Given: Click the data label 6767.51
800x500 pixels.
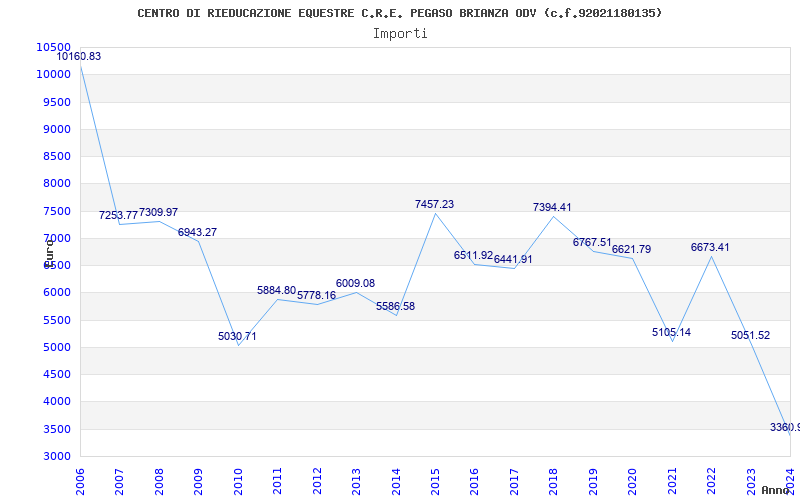Looking at the screenshot, I should coord(592,242).
